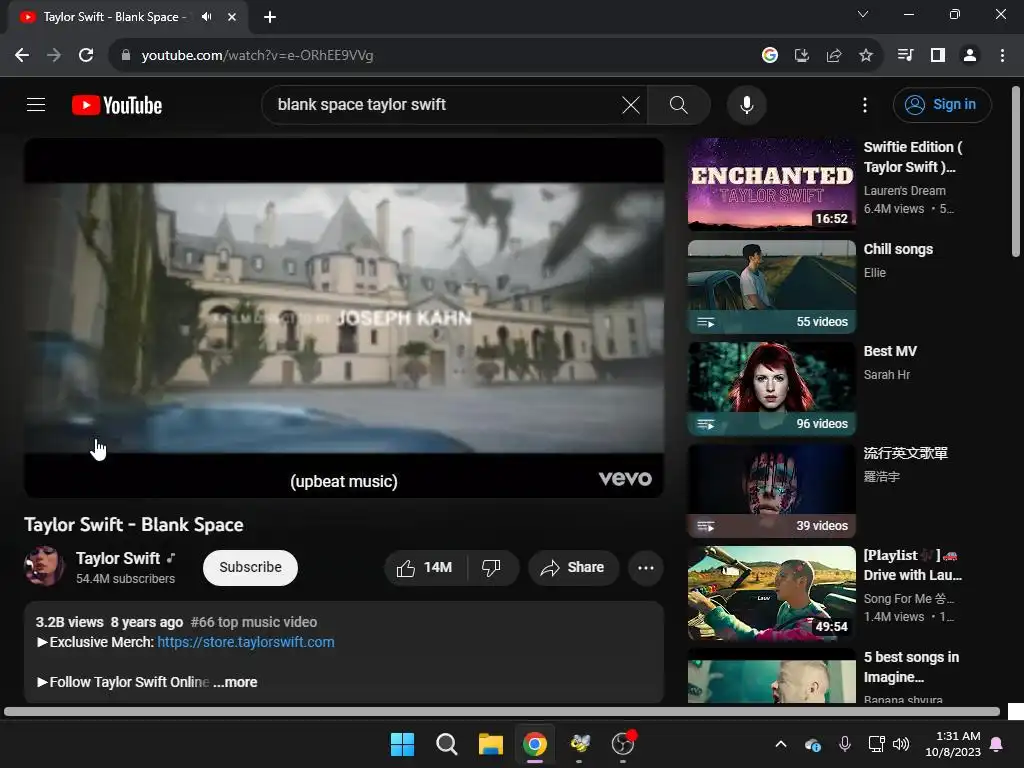Screen dimensions: 1024x768
Task: Click the vertical page scrollbar
Action: click(x=1016, y=172)
